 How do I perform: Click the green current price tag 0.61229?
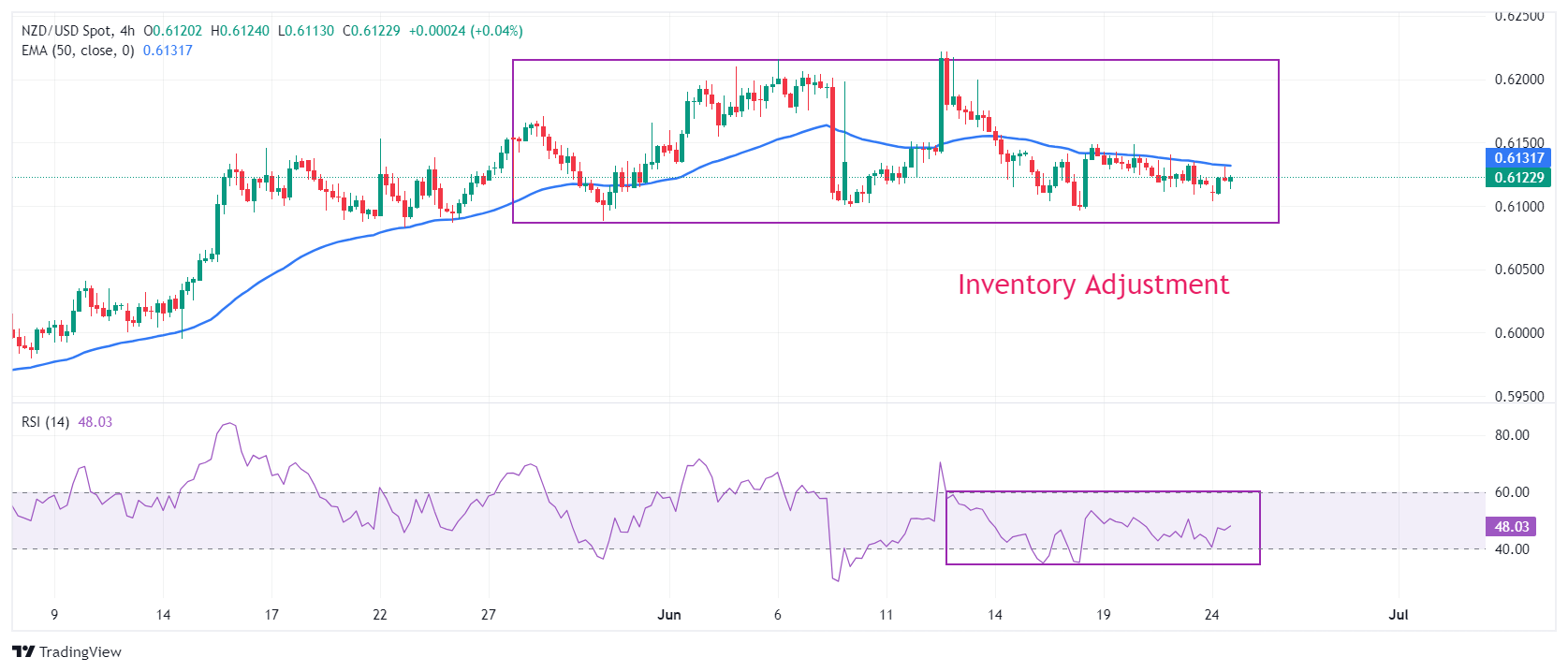[x=1518, y=178]
